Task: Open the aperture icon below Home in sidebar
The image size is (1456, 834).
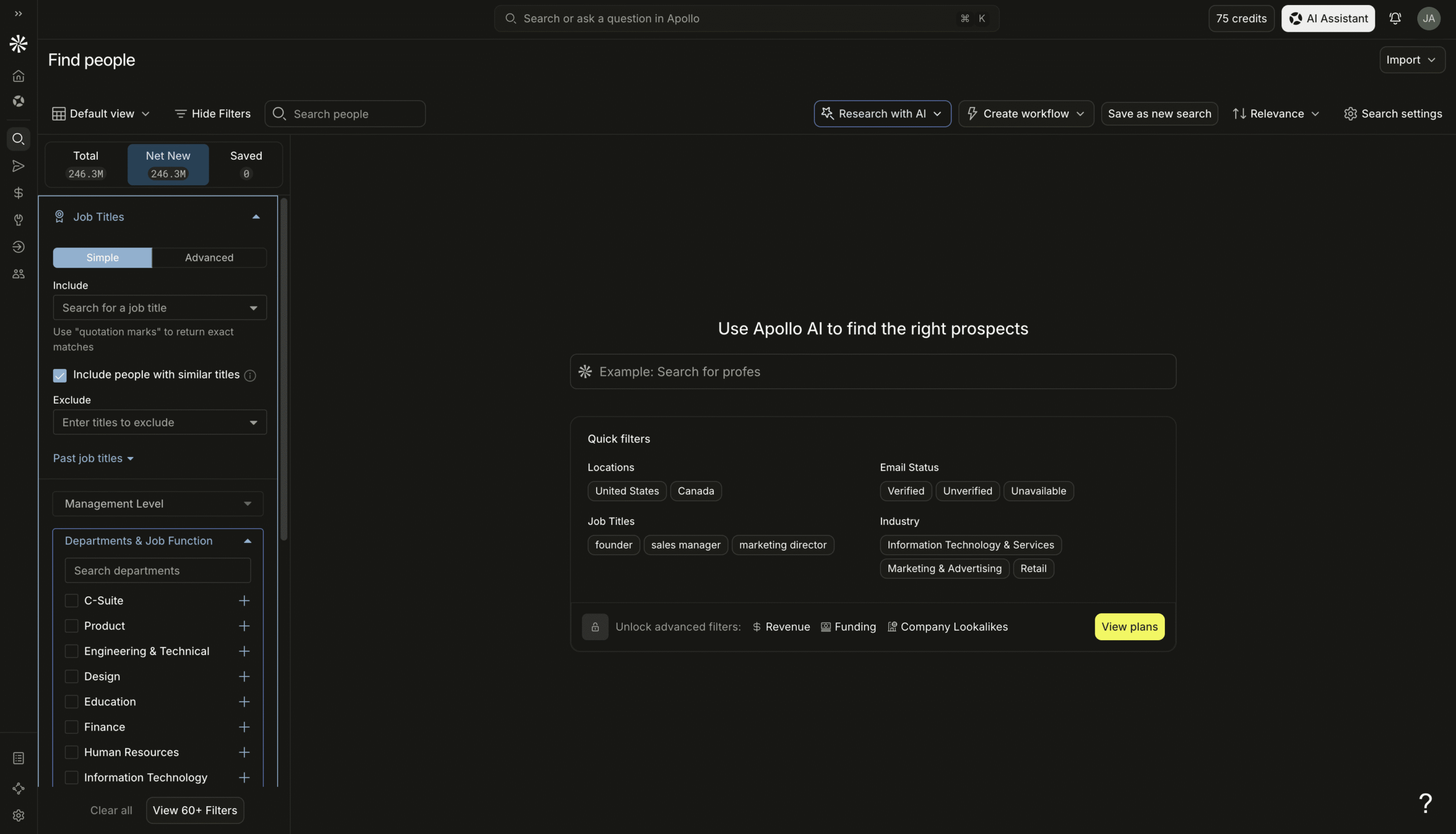Action: 18,101
